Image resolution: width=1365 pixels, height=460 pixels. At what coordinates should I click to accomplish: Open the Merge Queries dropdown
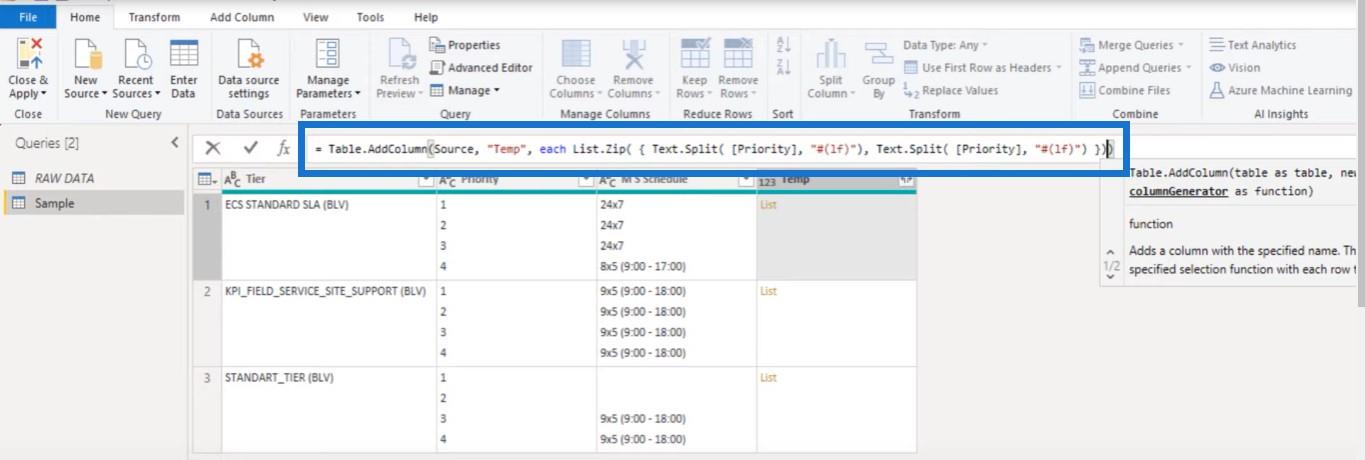pyautogui.click(x=1180, y=45)
